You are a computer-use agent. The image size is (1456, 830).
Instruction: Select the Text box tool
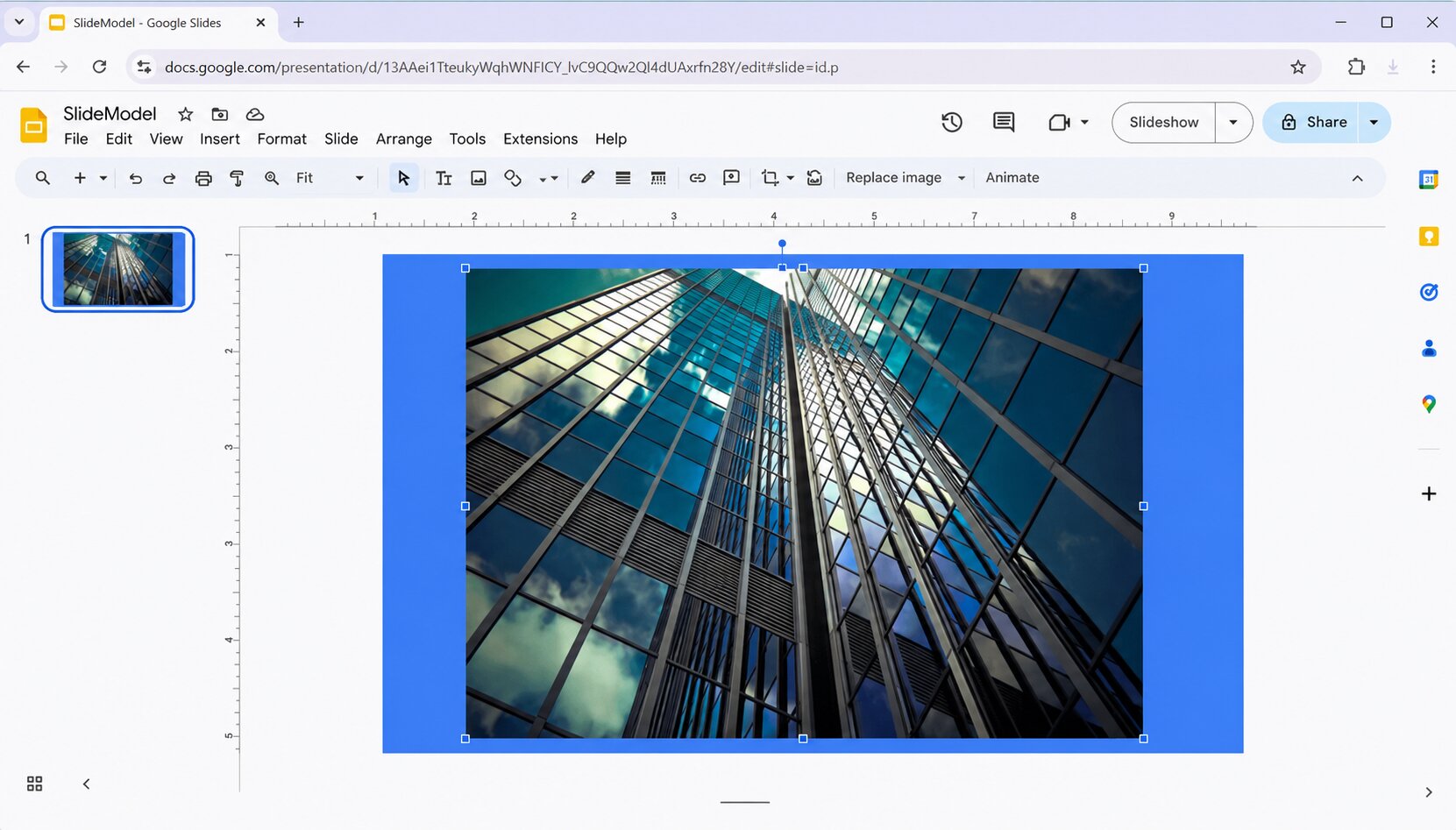click(x=444, y=178)
